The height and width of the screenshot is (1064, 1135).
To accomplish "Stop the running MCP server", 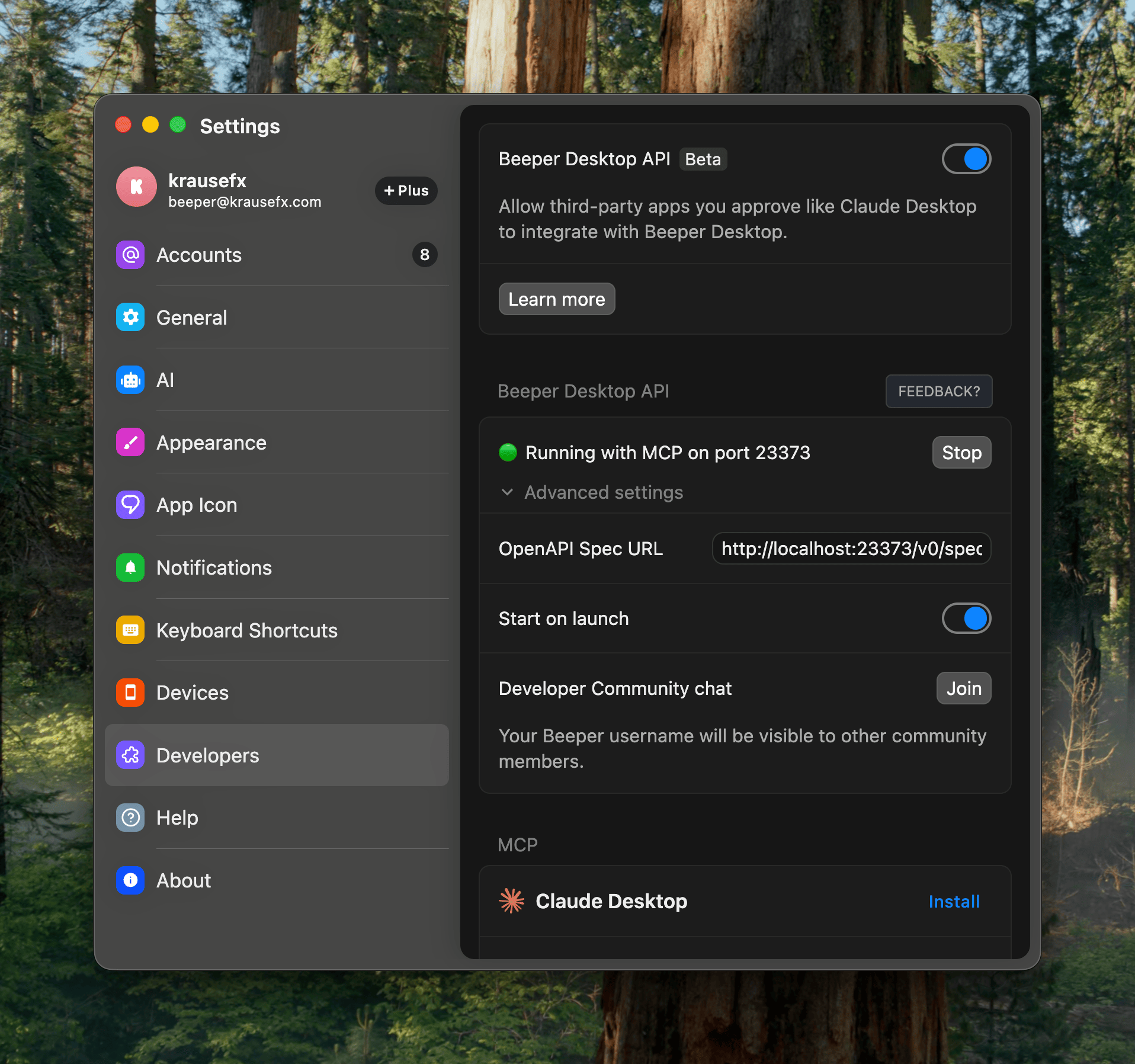I will click(x=961, y=453).
